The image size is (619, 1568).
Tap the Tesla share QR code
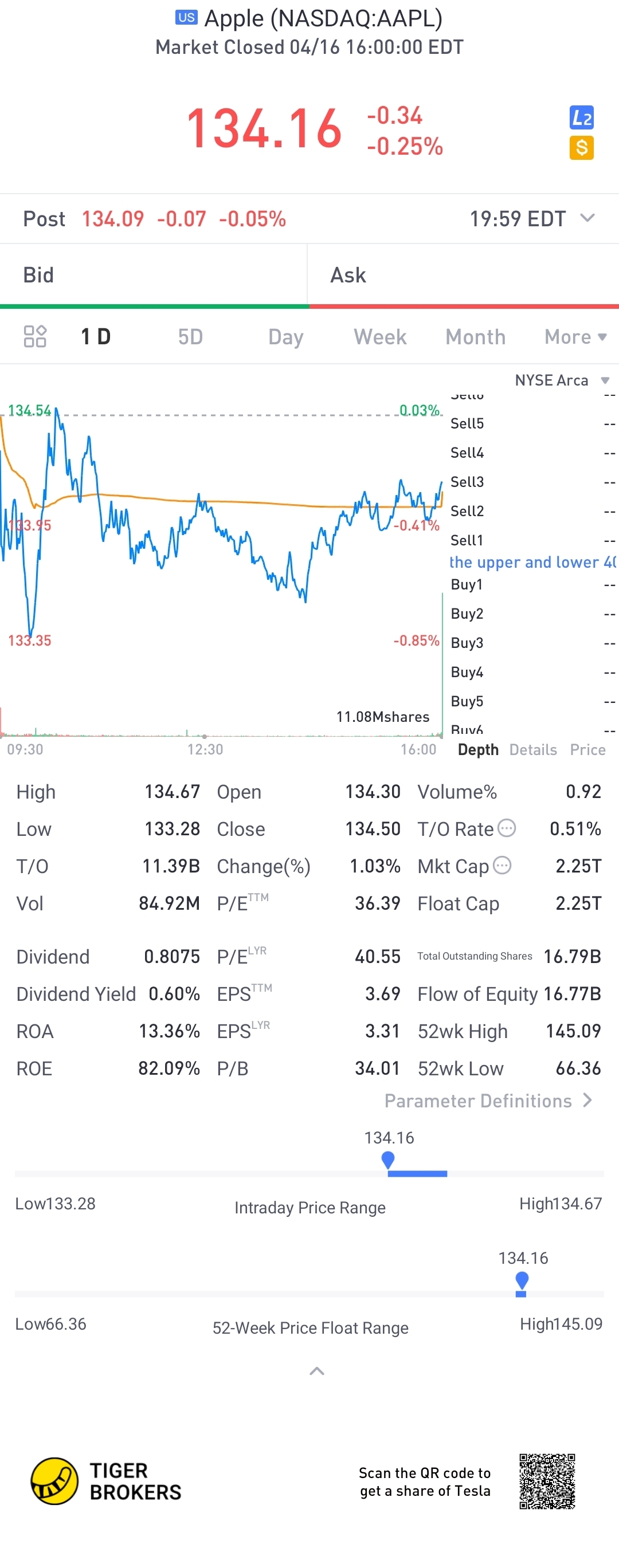[547, 1481]
